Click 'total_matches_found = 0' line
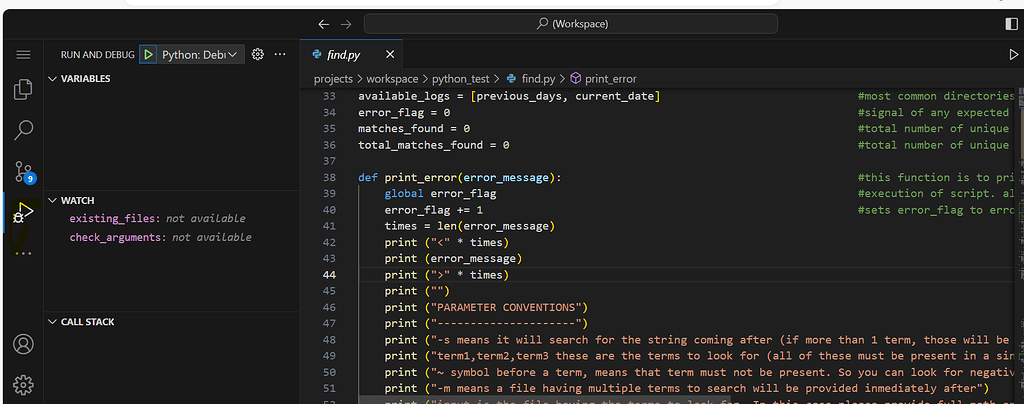 (x=434, y=146)
